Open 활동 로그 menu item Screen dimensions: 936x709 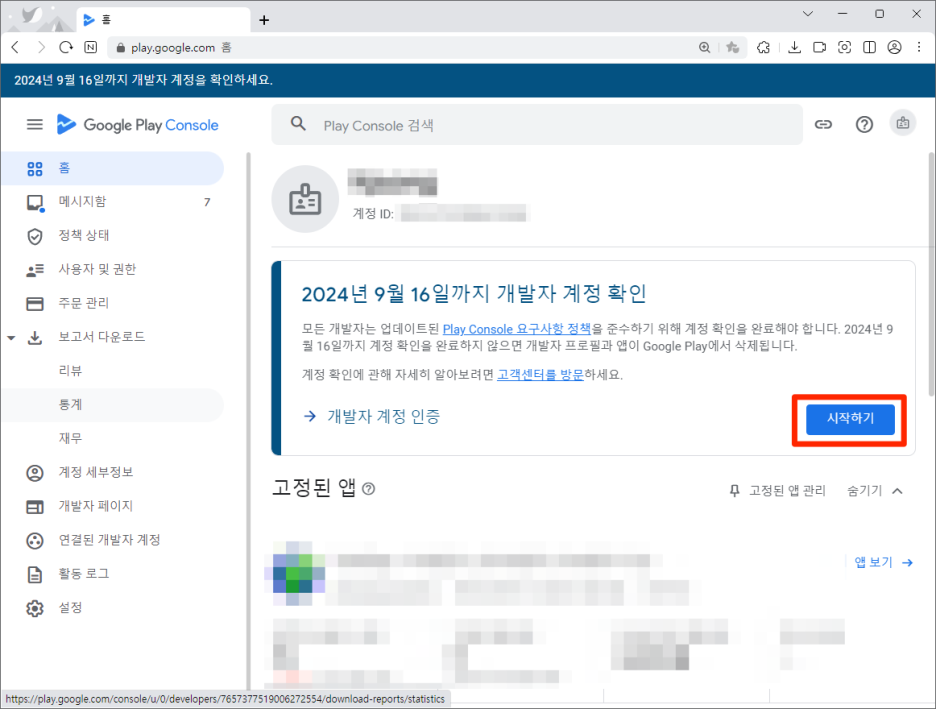pyautogui.click(x=113, y=574)
